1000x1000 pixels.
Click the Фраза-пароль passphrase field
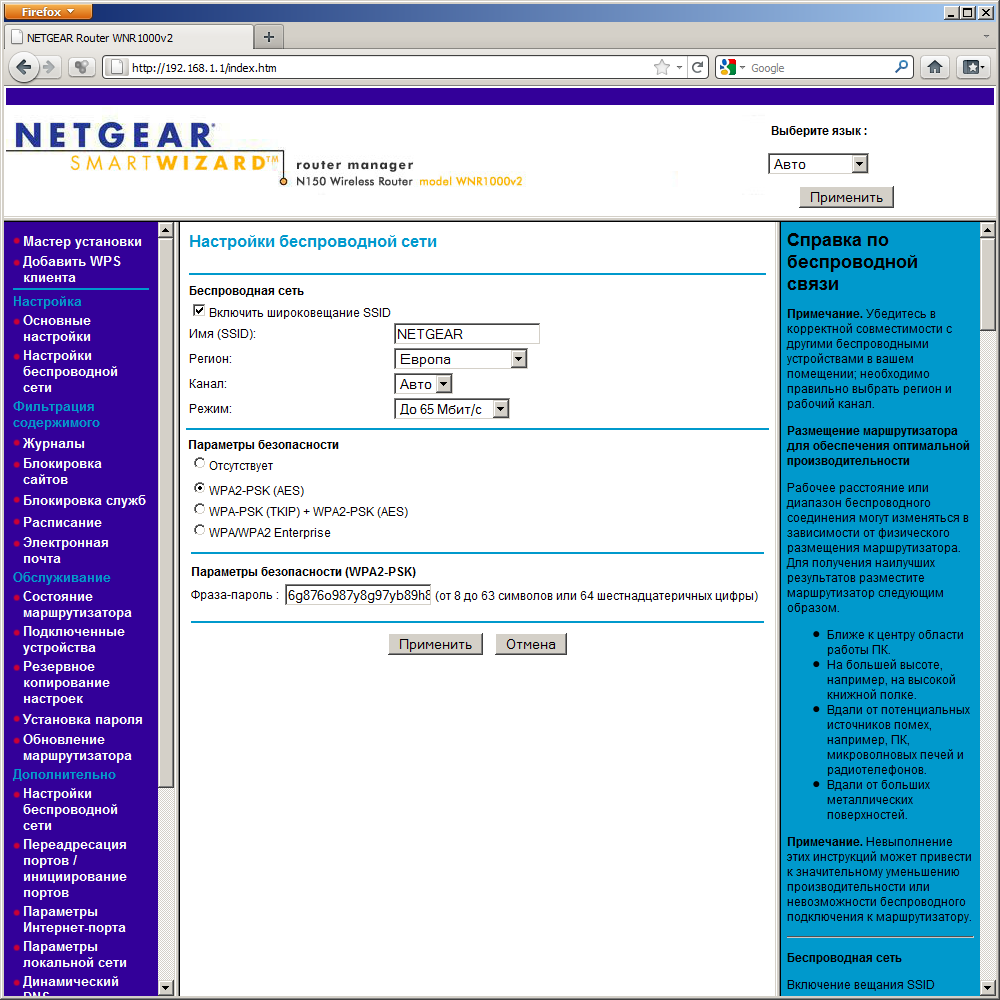pyautogui.click(x=358, y=595)
